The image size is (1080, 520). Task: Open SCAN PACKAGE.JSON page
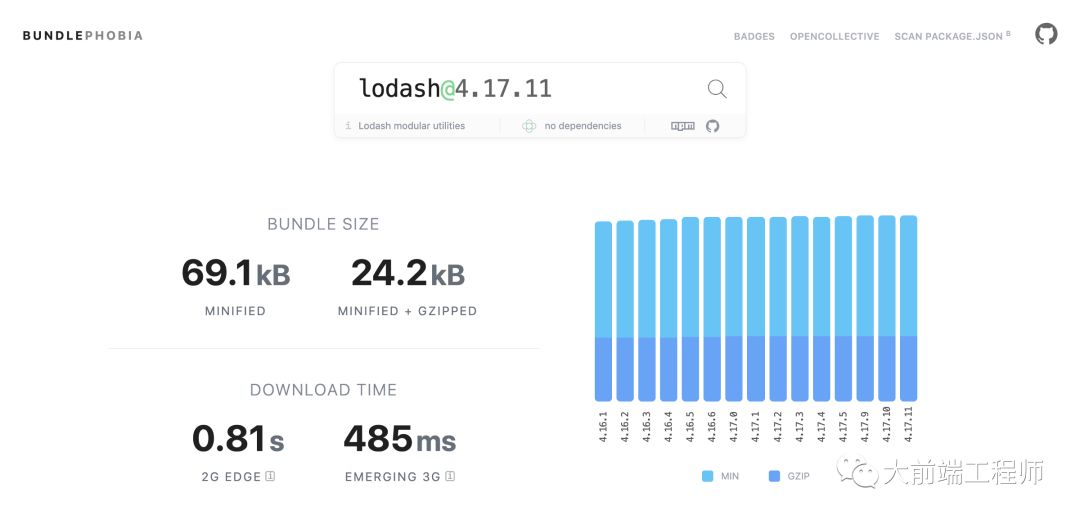953,36
